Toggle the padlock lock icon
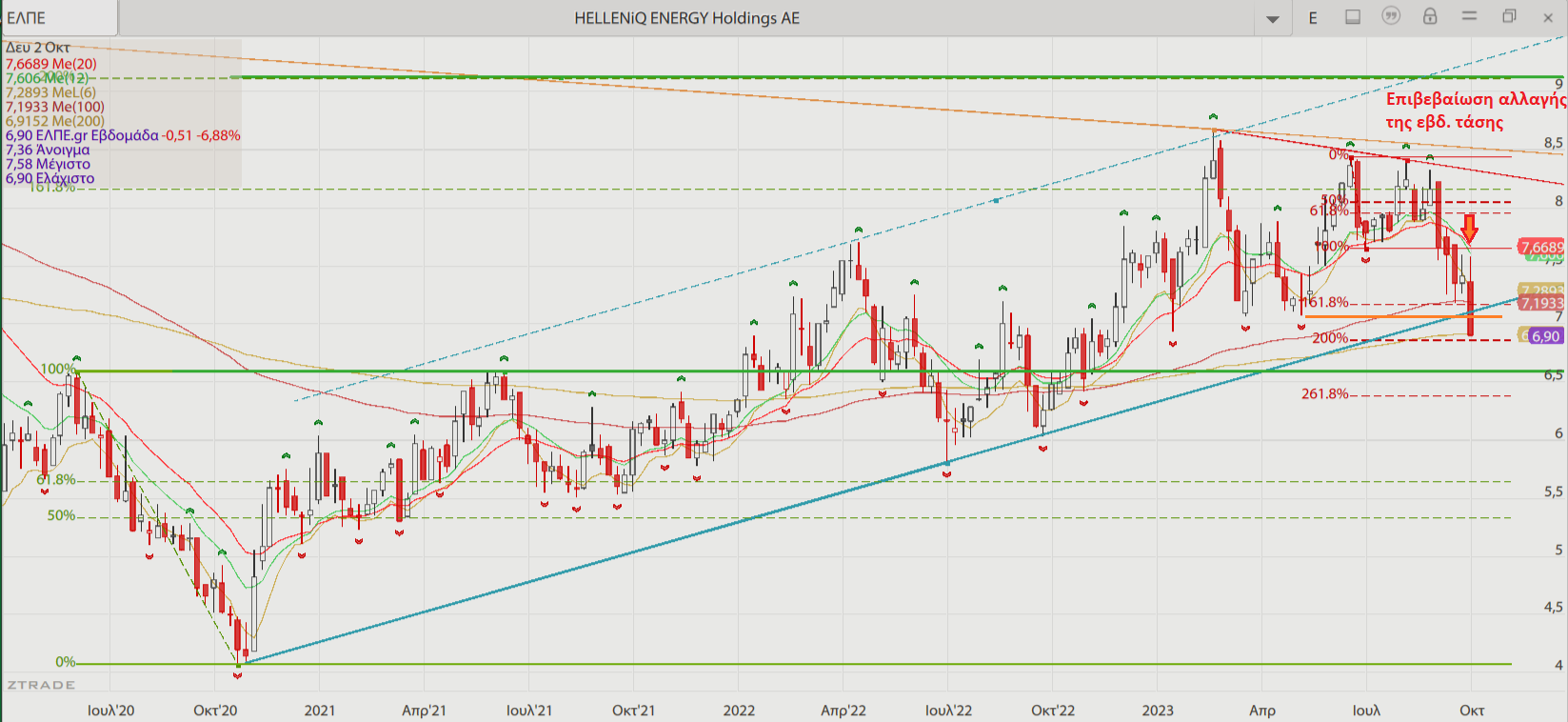 (x=1430, y=17)
